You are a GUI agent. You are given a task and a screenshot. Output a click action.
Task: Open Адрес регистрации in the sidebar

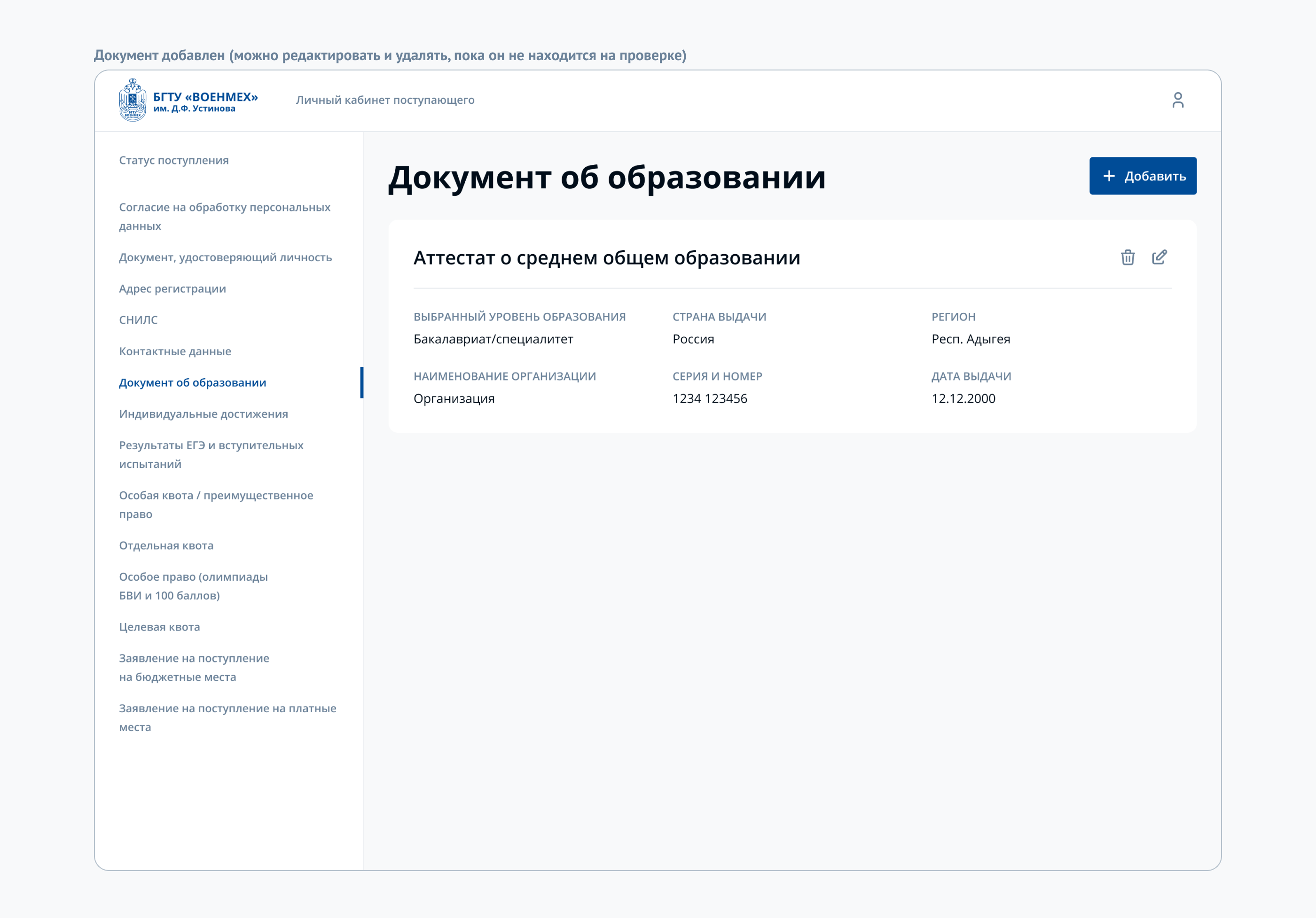(x=172, y=289)
